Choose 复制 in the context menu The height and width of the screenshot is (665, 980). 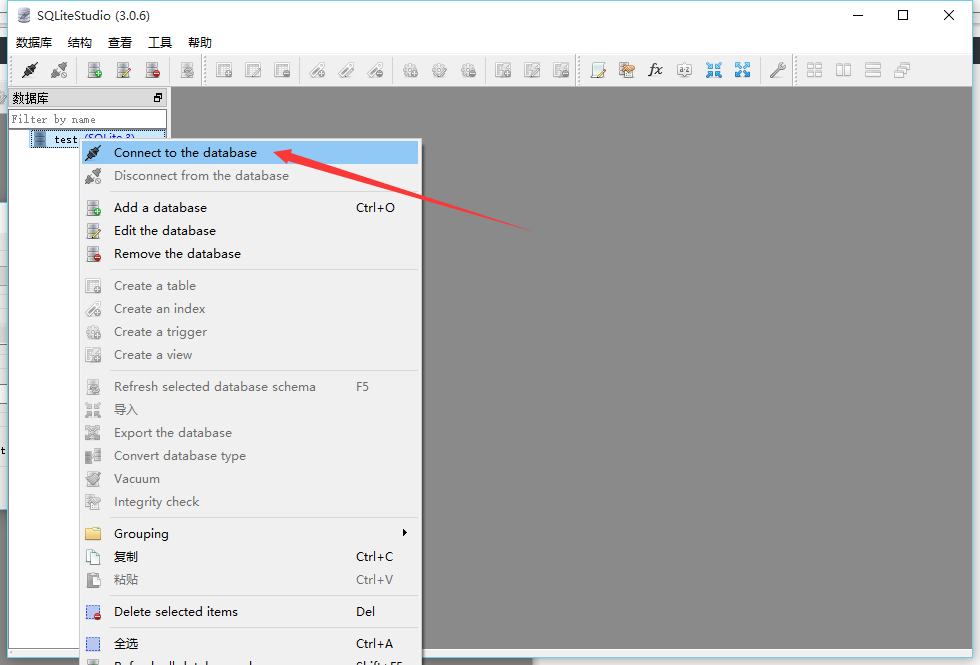(x=250, y=557)
